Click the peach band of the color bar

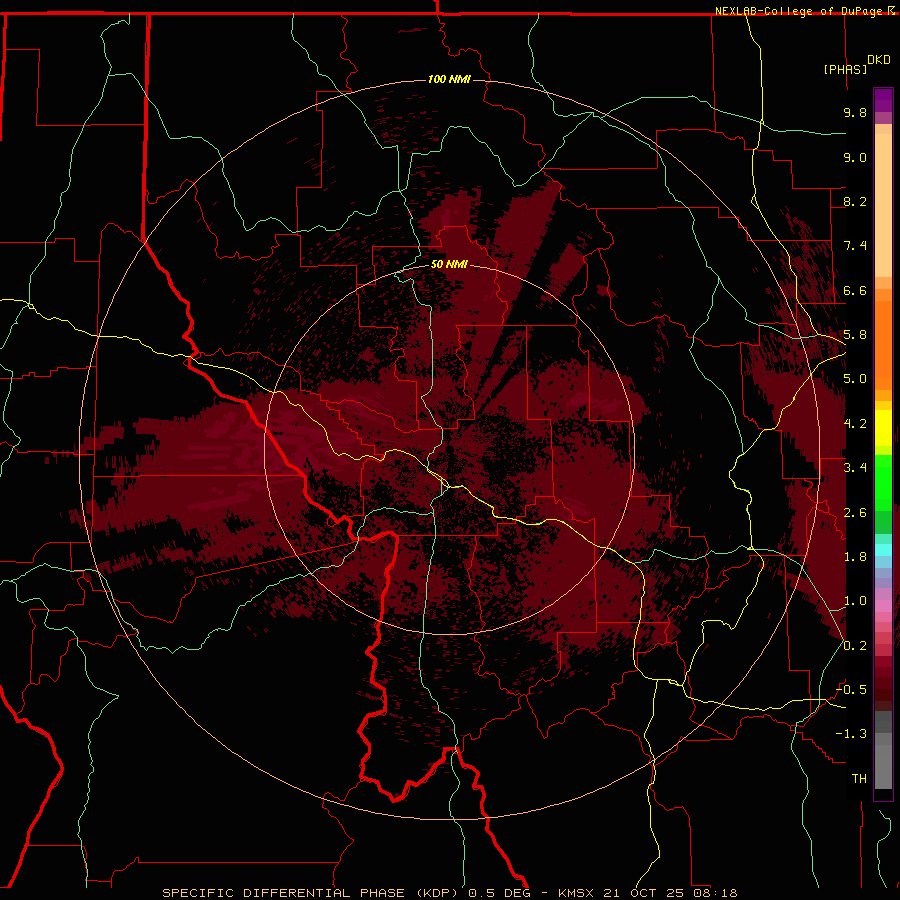coord(883,205)
